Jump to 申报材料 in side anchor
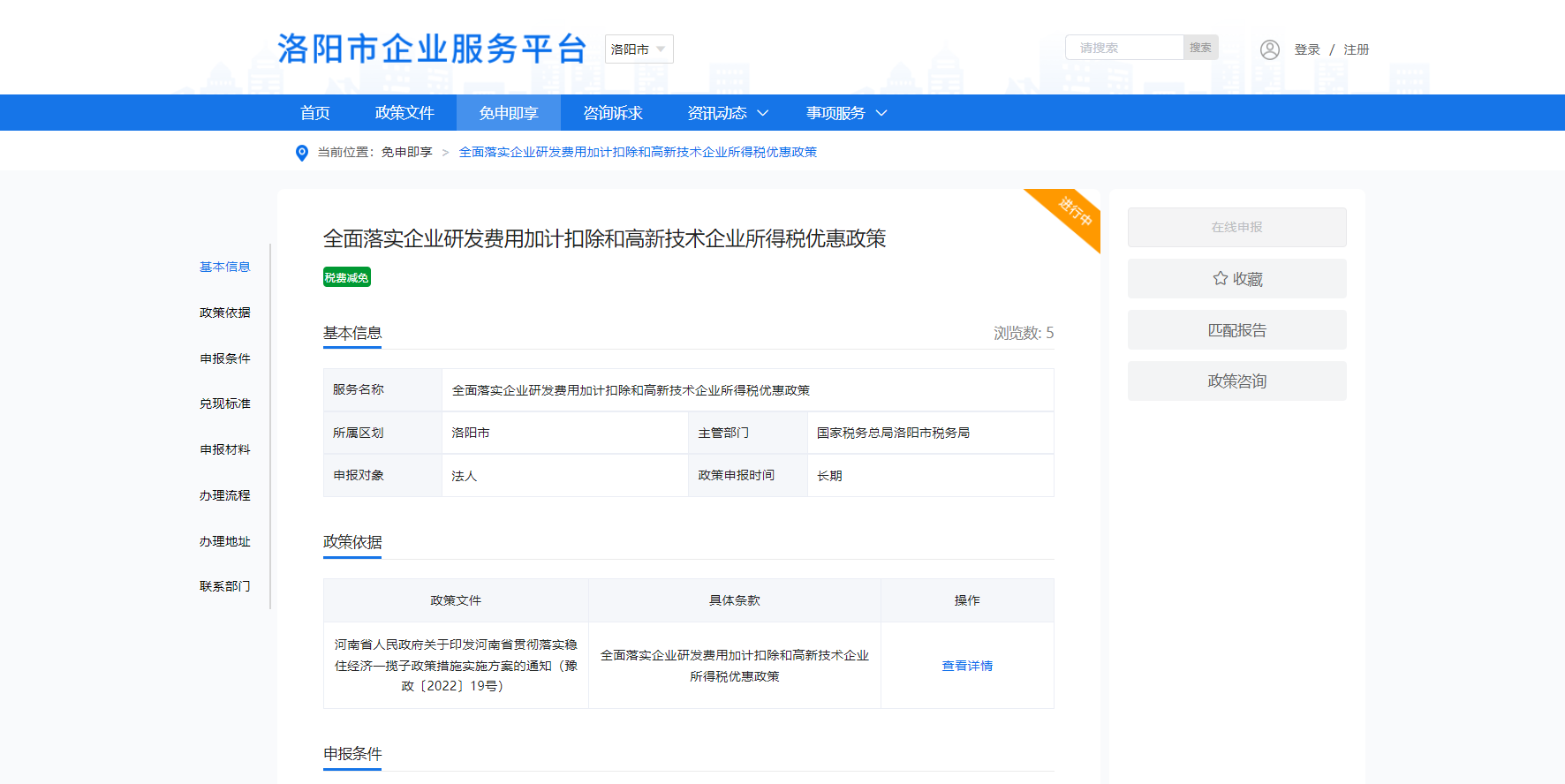Image resolution: width=1565 pixels, height=784 pixels. tap(225, 449)
